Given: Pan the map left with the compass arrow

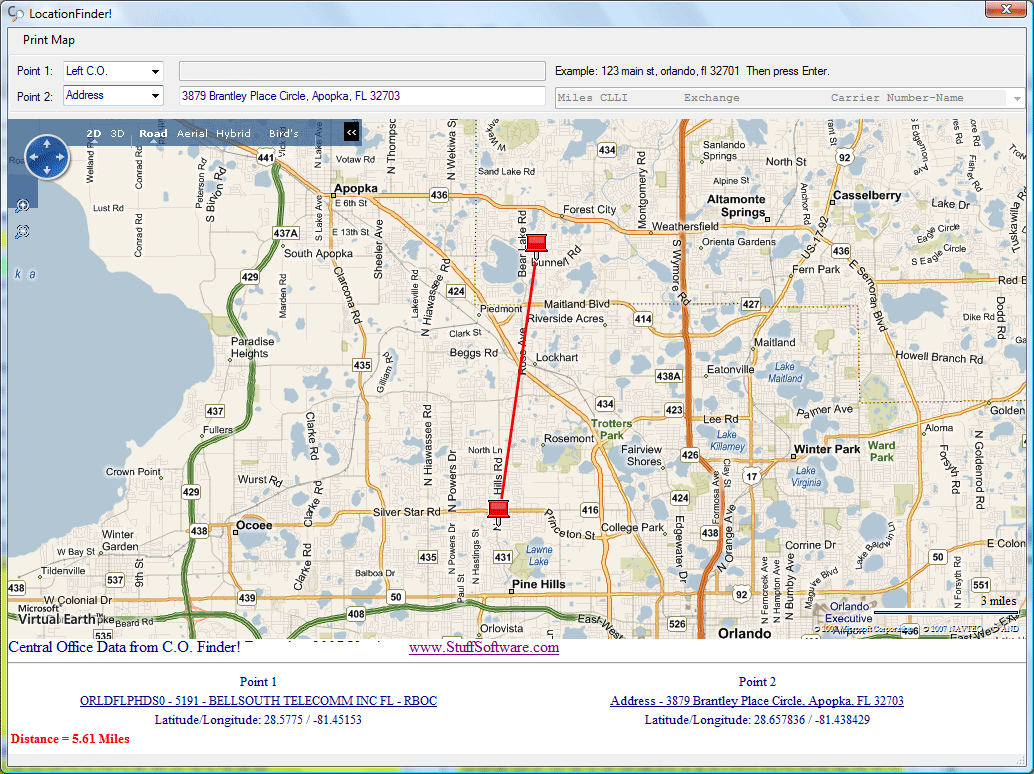Looking at the screenshot, I should pos(34,157).
